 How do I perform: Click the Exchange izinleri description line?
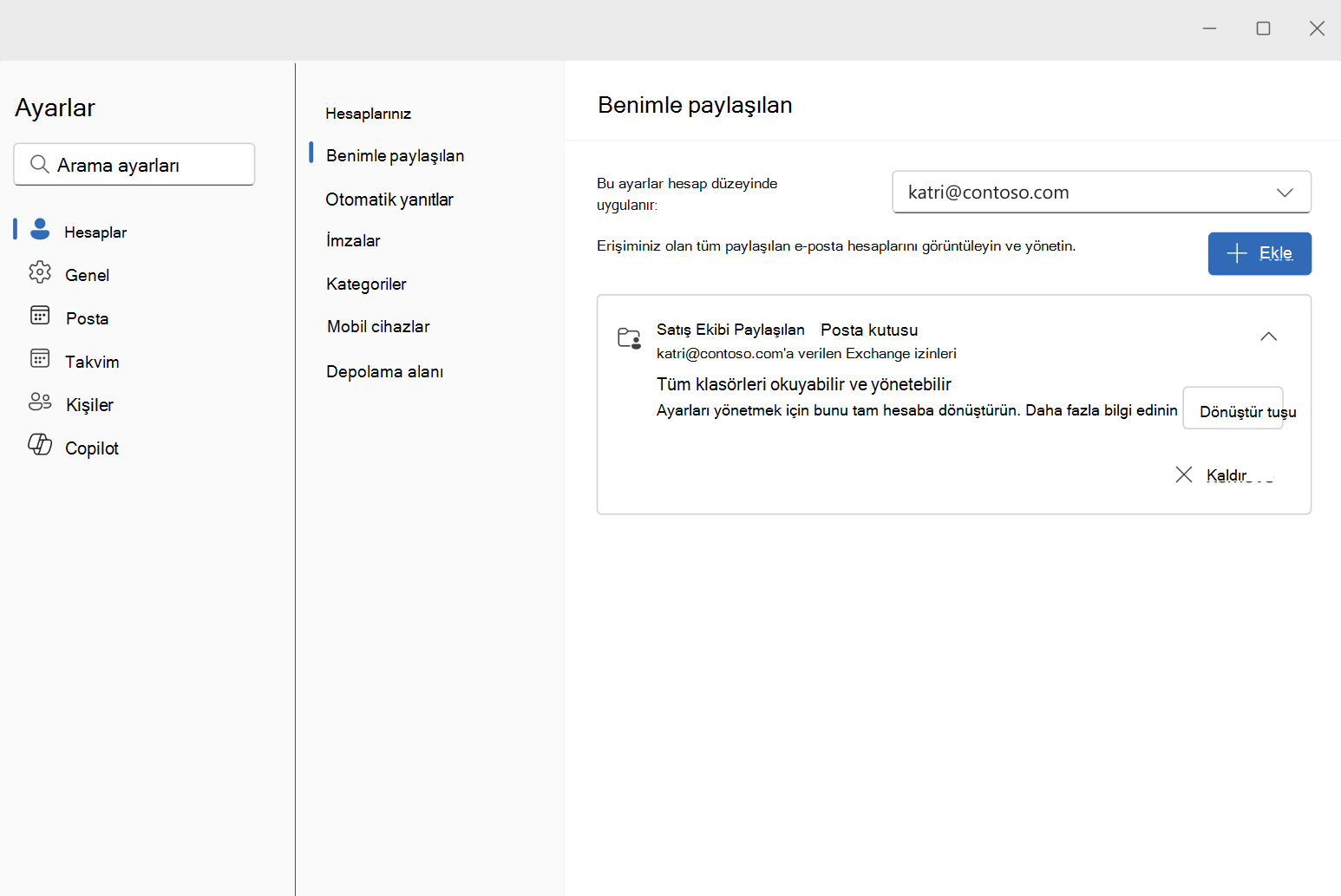pyautogui.click(x=807, y=353)
